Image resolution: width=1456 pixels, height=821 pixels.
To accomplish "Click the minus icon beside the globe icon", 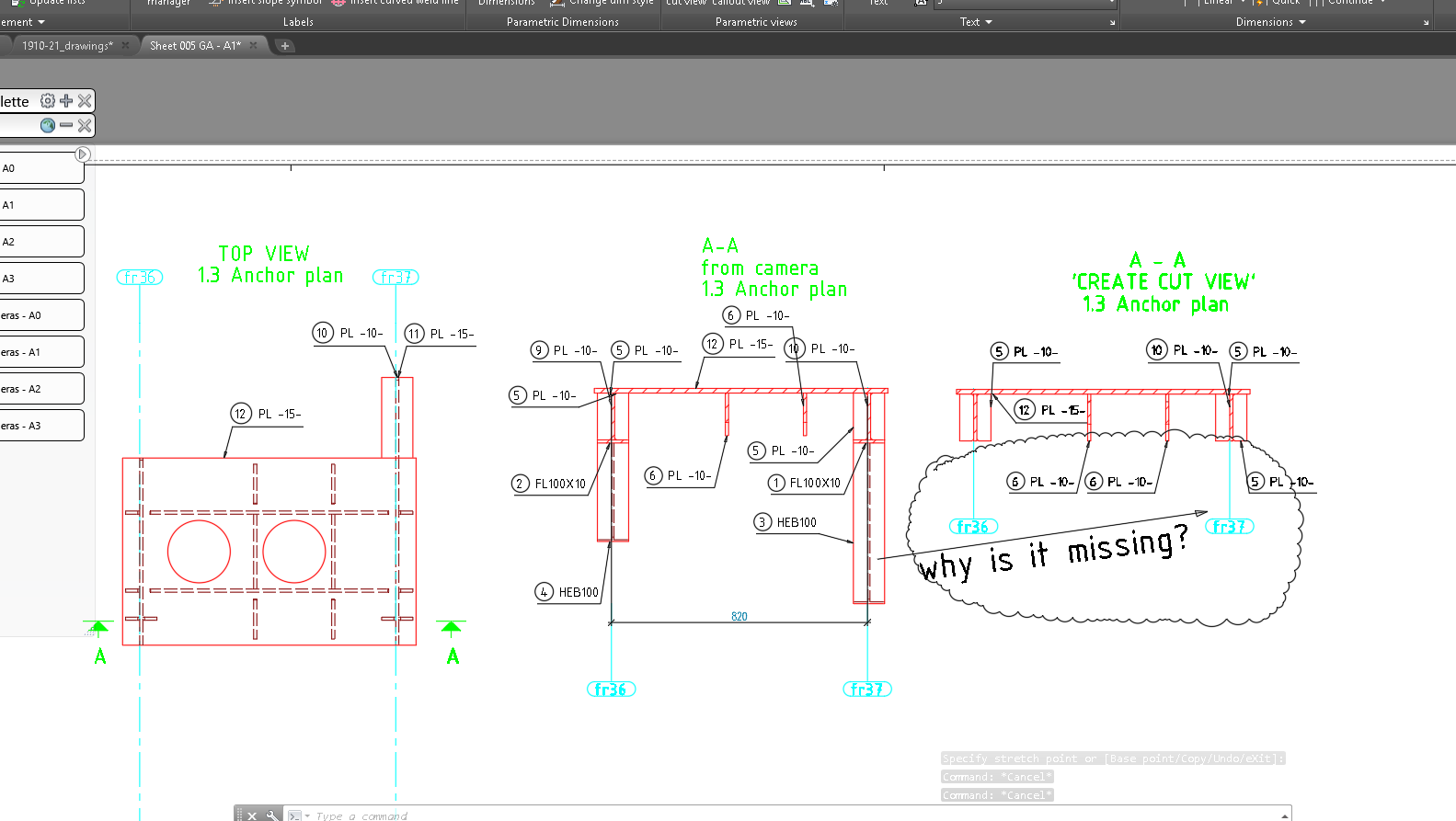I will click(x=66, y=126).
